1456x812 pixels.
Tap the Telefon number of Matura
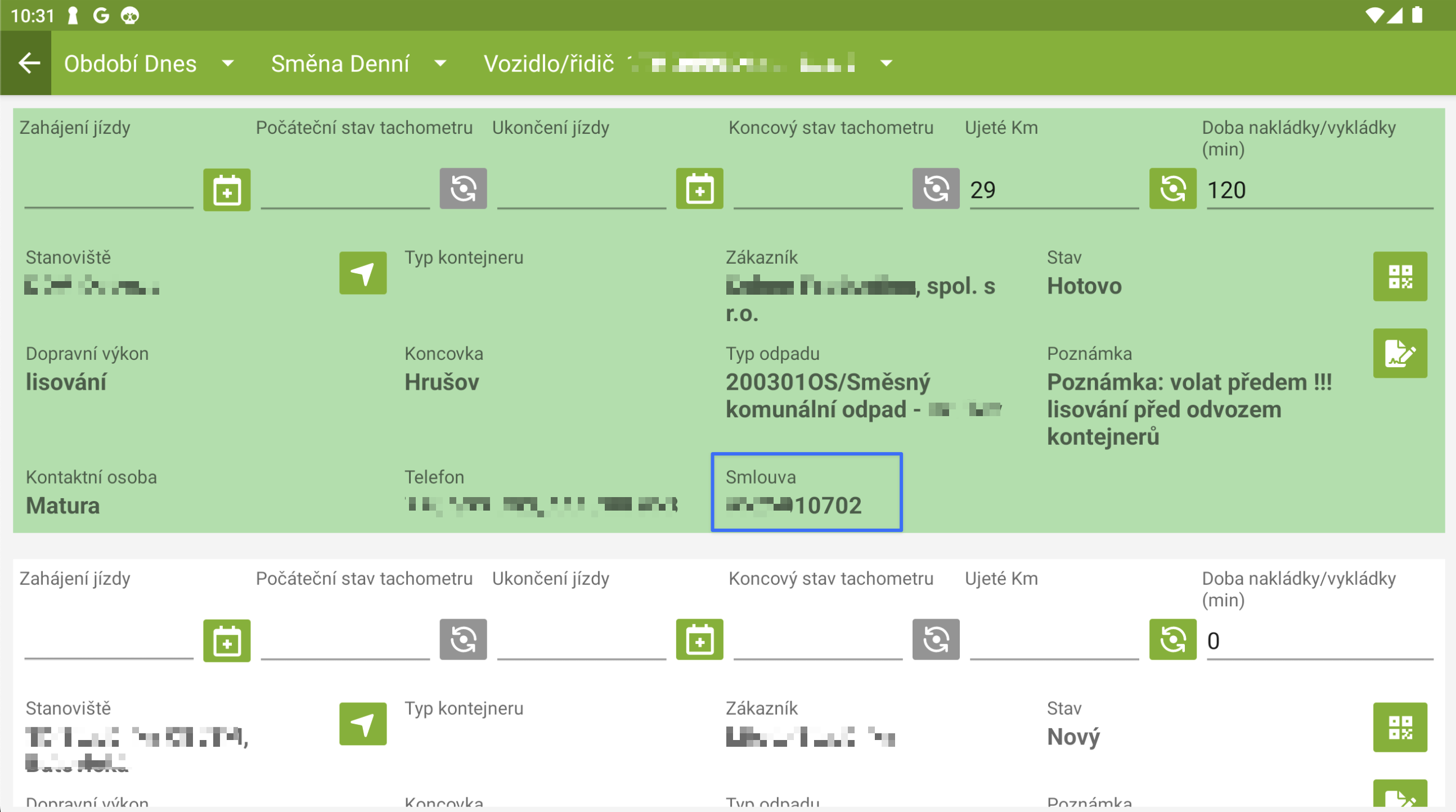[541, 505]
